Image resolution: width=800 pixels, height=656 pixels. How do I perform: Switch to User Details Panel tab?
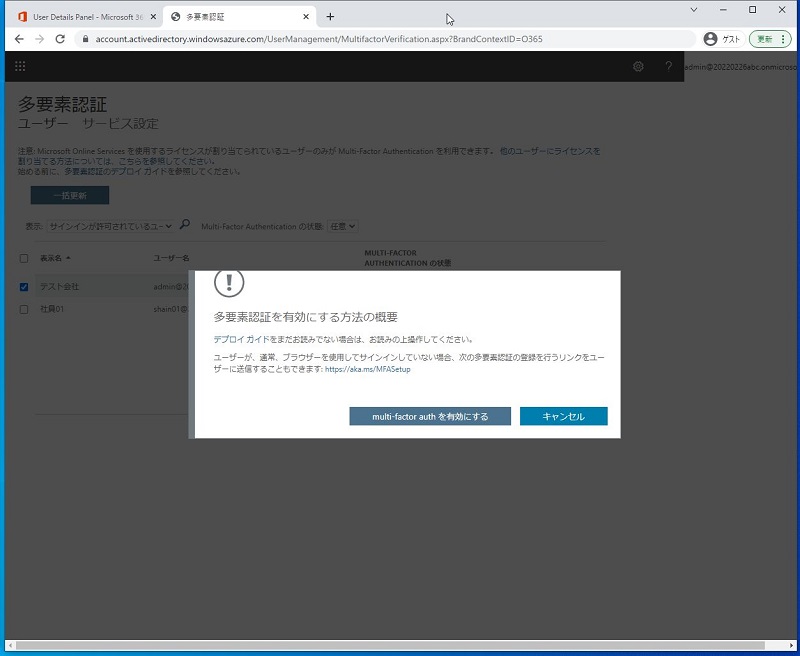(87, 17)
